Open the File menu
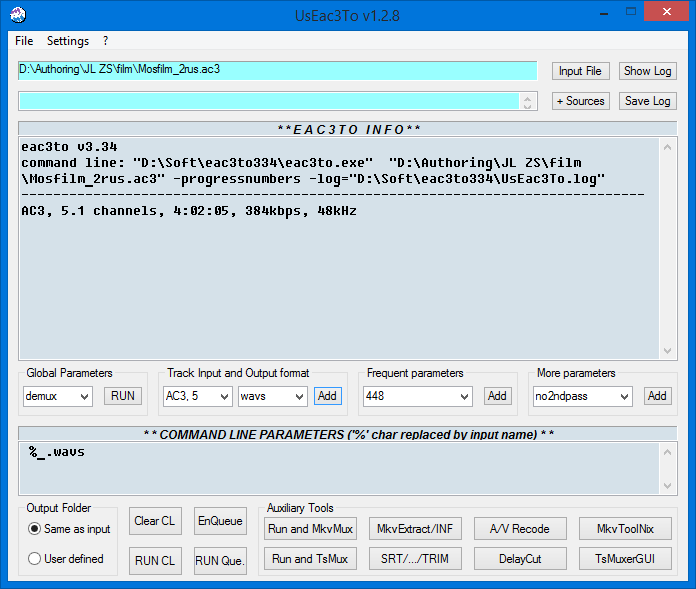 click(24, 41)
